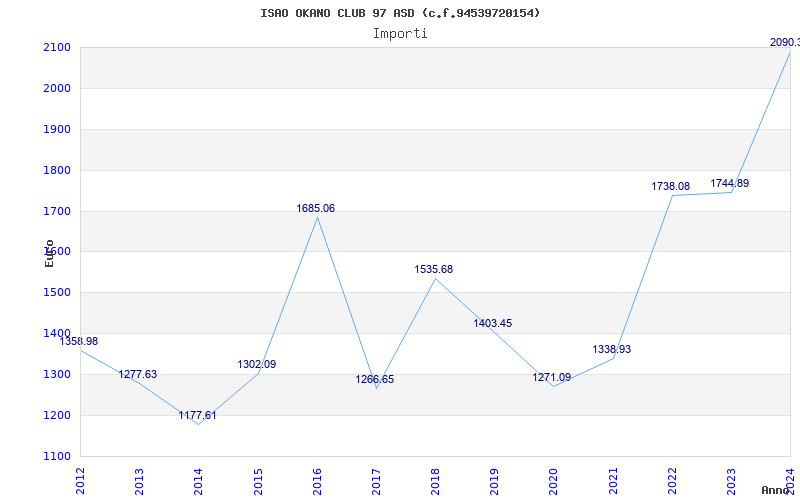Click the 2000 y-axis tick
This screenshot has height=500, width=800.
point(58,88)
